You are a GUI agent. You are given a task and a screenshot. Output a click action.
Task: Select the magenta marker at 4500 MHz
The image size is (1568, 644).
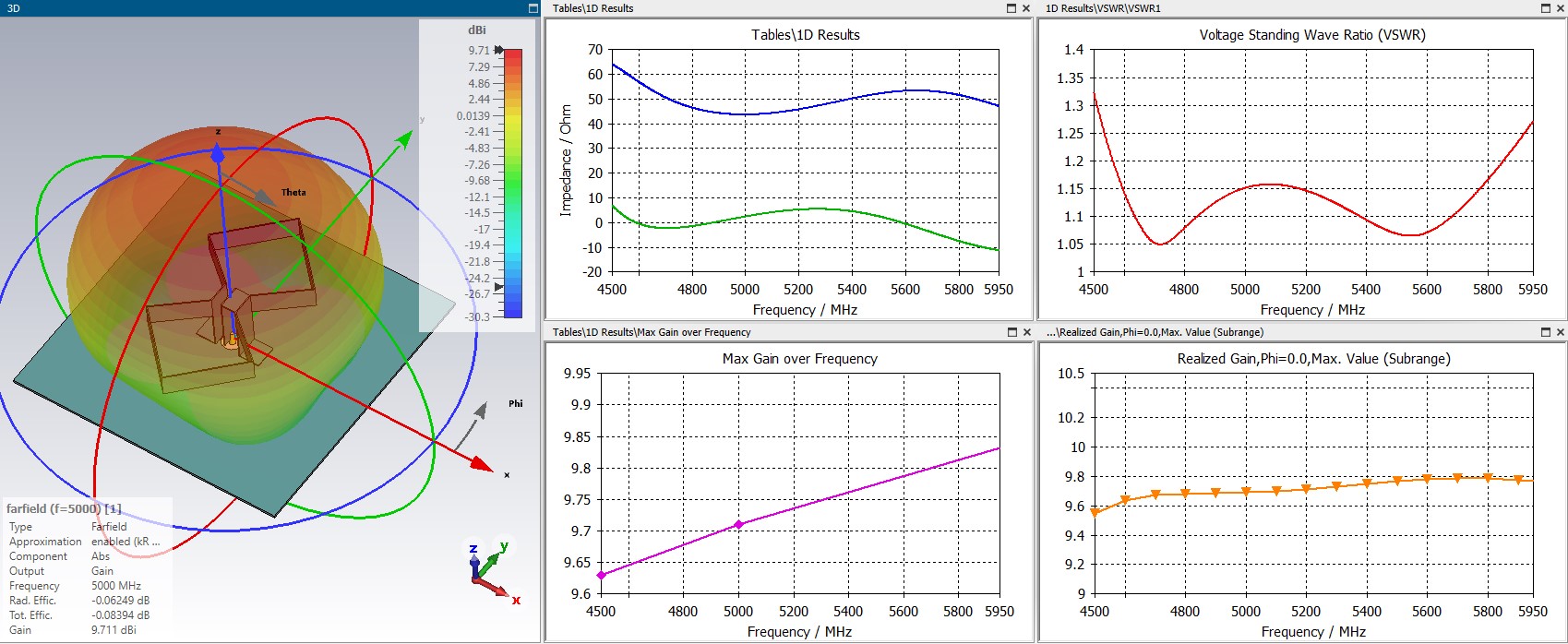click(602, 575)
